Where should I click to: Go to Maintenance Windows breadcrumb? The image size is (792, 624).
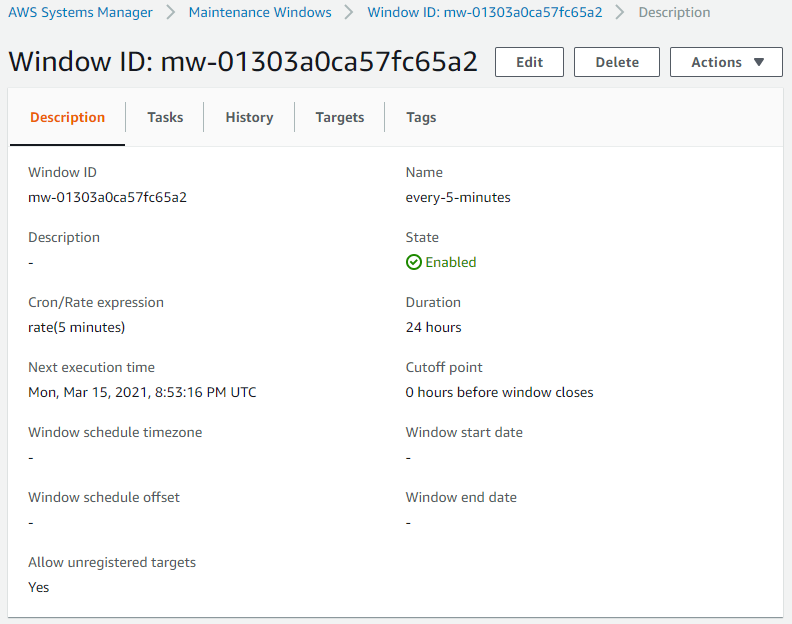pos(260,12)
